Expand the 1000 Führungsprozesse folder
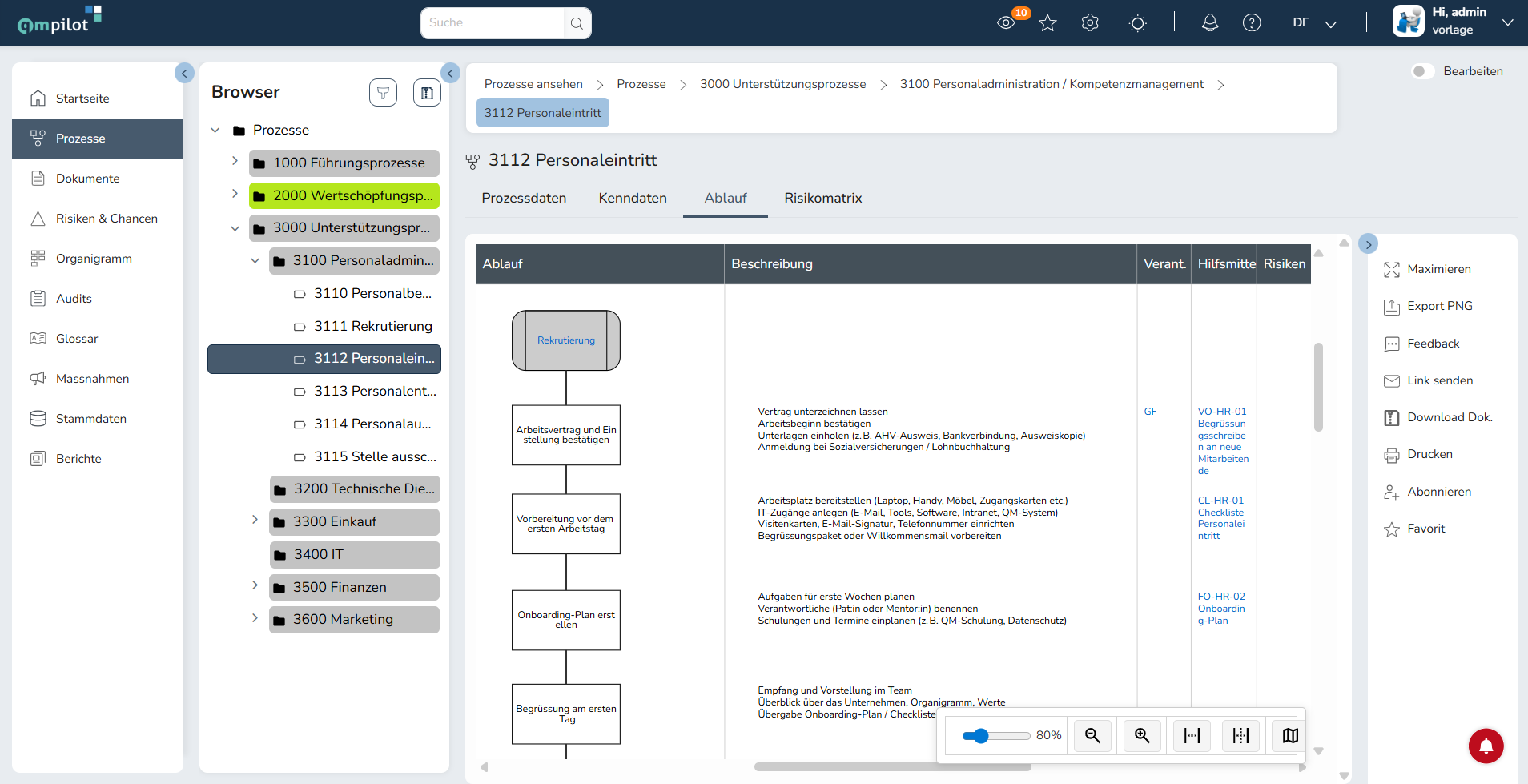Viewport: 1528px width, 784px height. (x=235, y=161)
